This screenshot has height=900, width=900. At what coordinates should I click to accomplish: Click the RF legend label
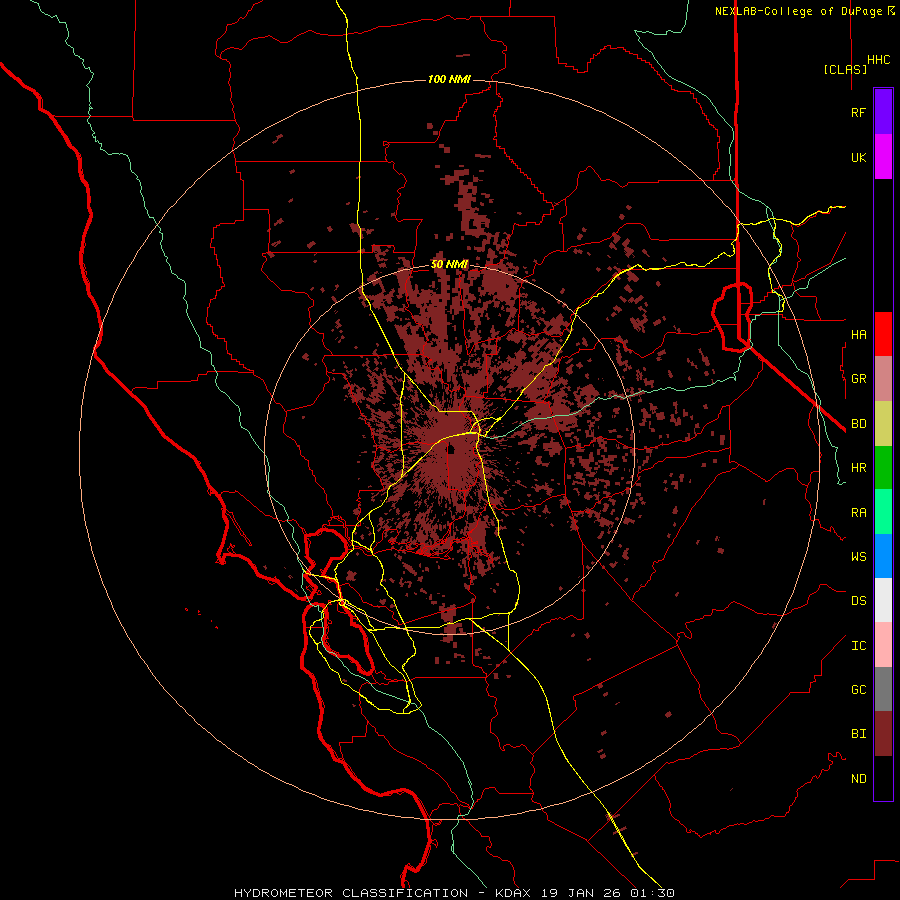pyautogui.click(x=858, y=112)
